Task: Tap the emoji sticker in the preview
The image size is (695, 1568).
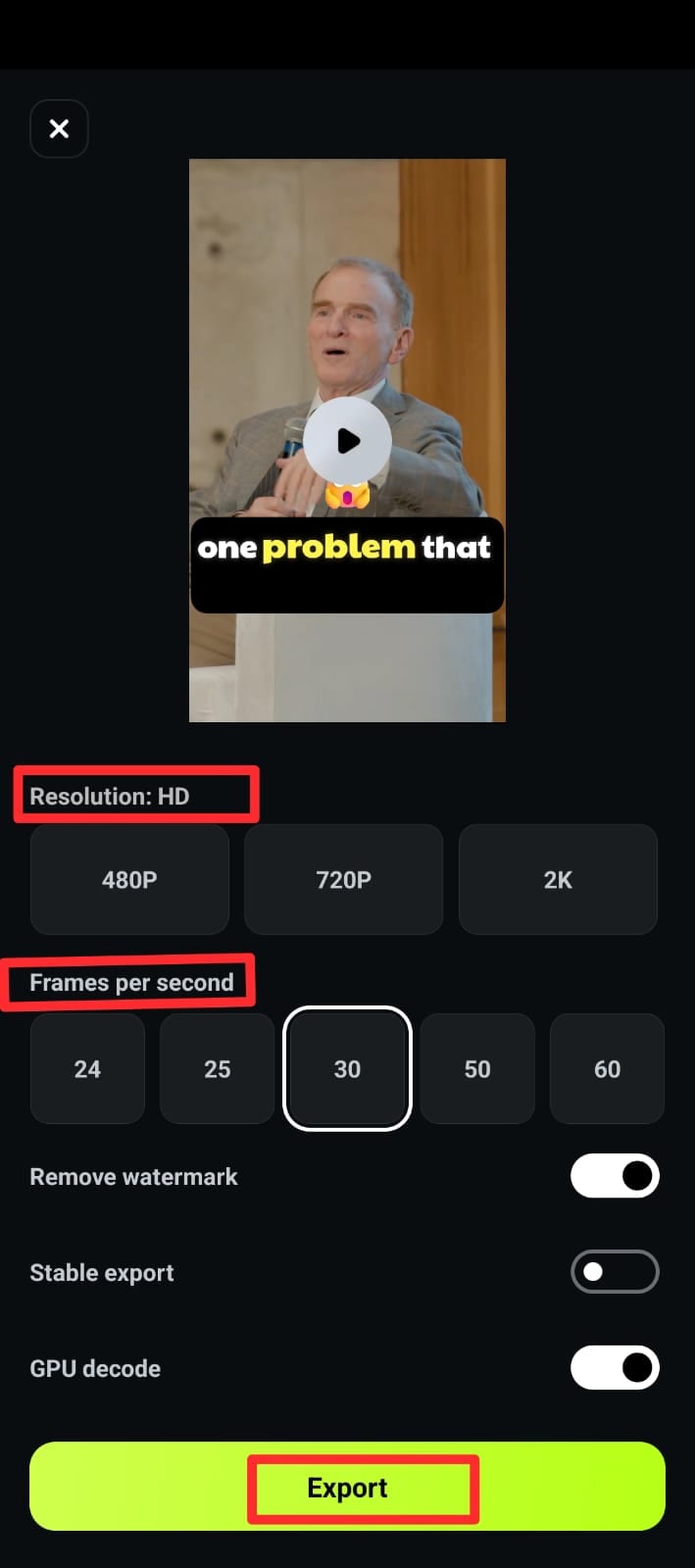Action: coord(347,495)
